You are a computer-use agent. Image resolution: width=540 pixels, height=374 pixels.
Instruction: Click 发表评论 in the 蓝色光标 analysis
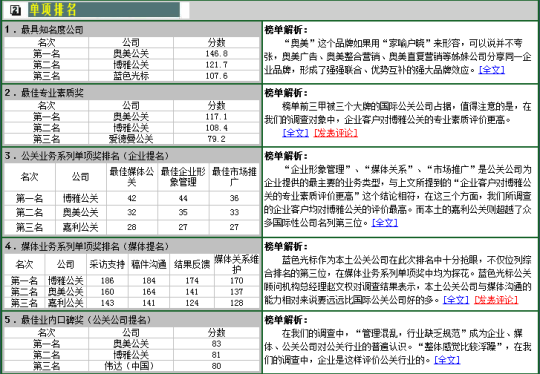[x=496, y=300]
